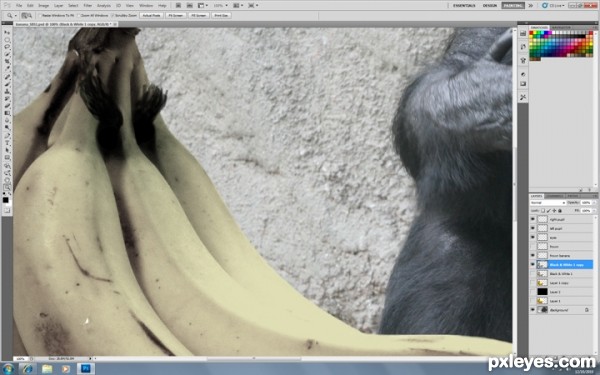Select the Eyedropper tool
600x375 pixels.
coord(7,69)
